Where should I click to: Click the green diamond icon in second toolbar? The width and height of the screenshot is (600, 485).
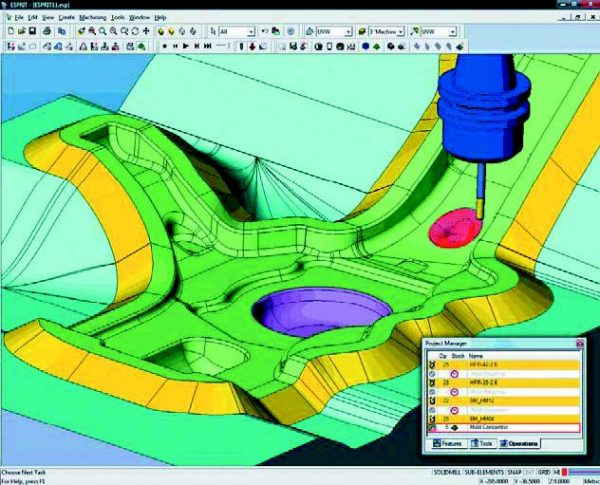[x=376, y=46]
